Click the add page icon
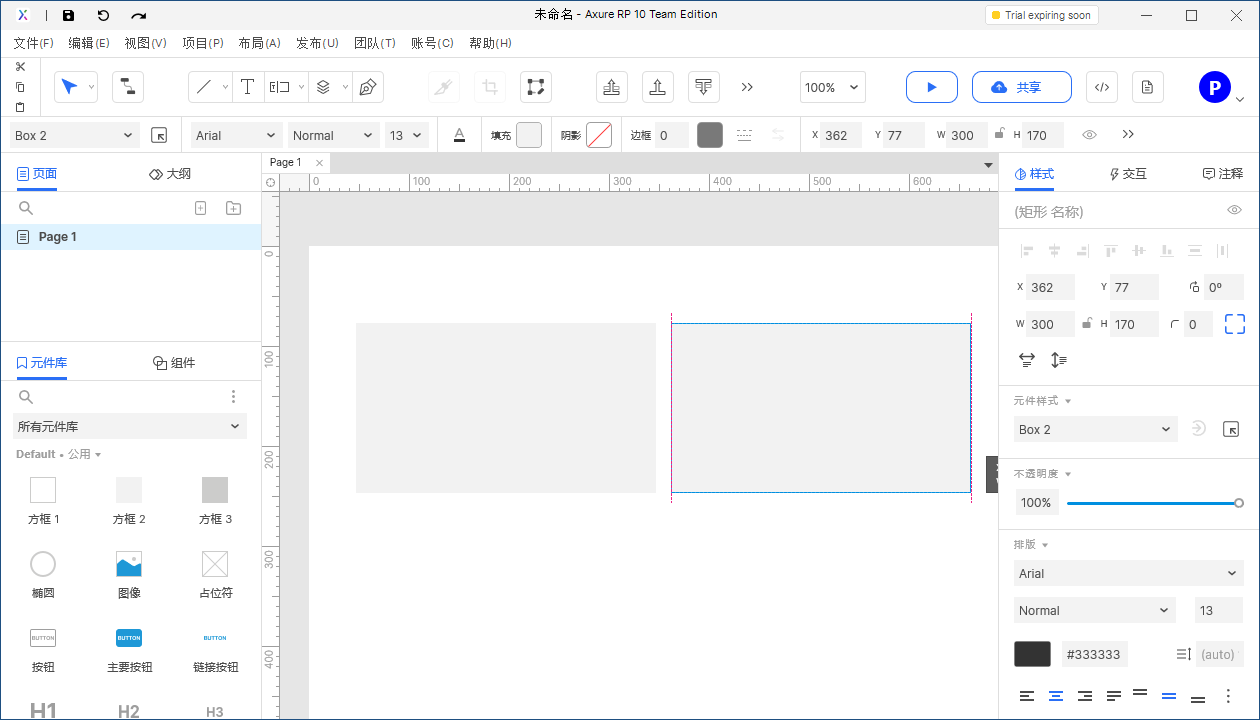The height and width of the screenshot is (720, 1260). point(200,208)
